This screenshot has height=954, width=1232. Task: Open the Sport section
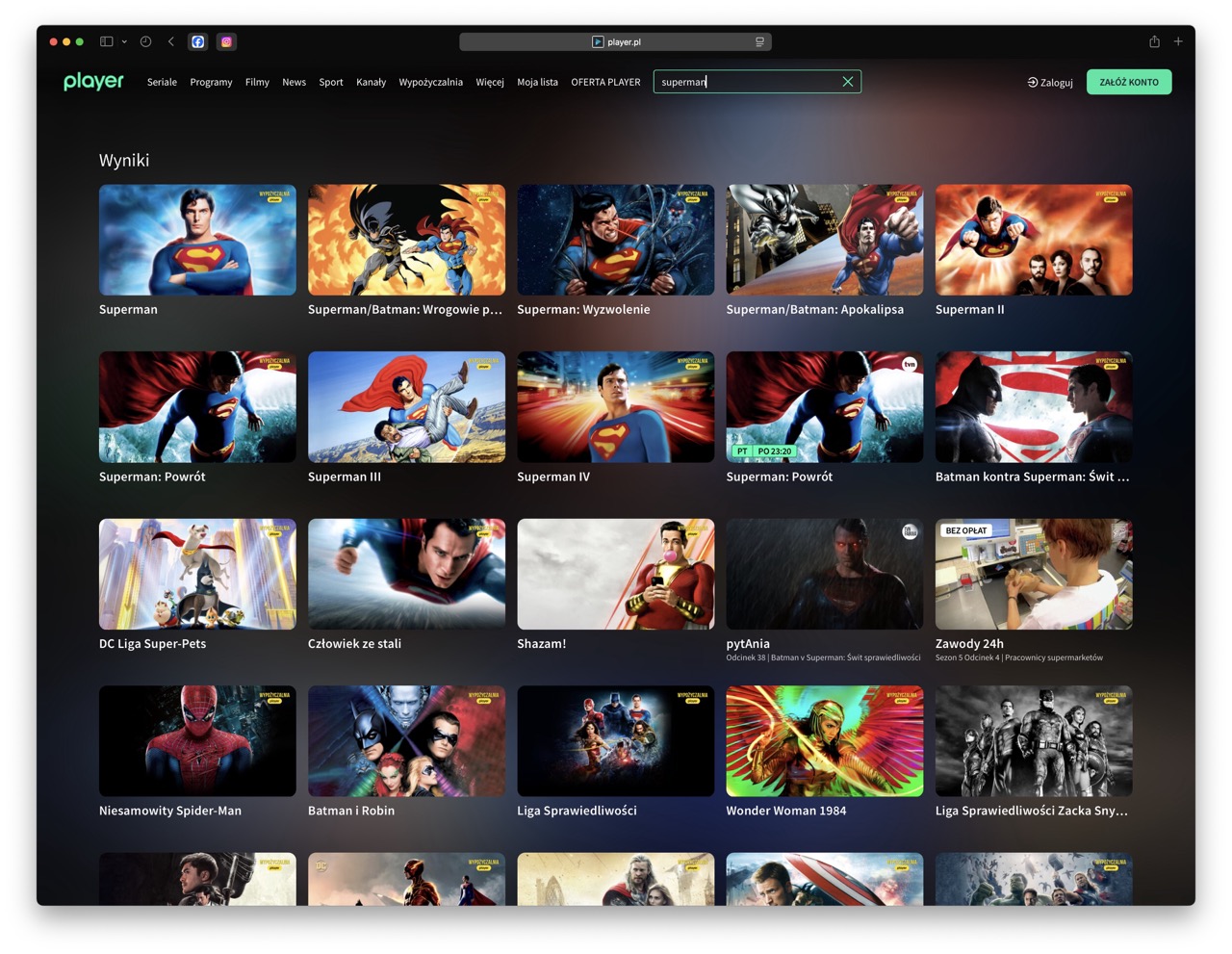pyautogui.click(x=331, y=82)
